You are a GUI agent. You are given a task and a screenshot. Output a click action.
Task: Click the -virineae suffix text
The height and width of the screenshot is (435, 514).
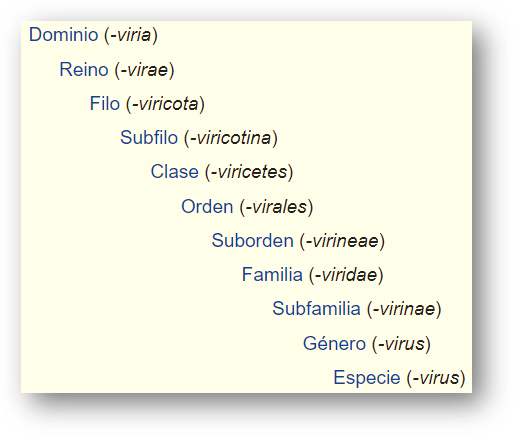click(x=342, y=241)
